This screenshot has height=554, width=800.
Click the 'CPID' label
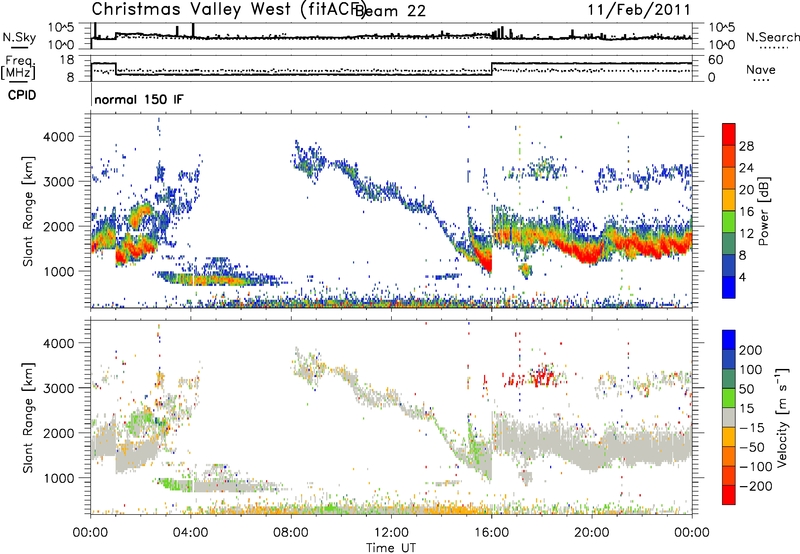[22, 95]
